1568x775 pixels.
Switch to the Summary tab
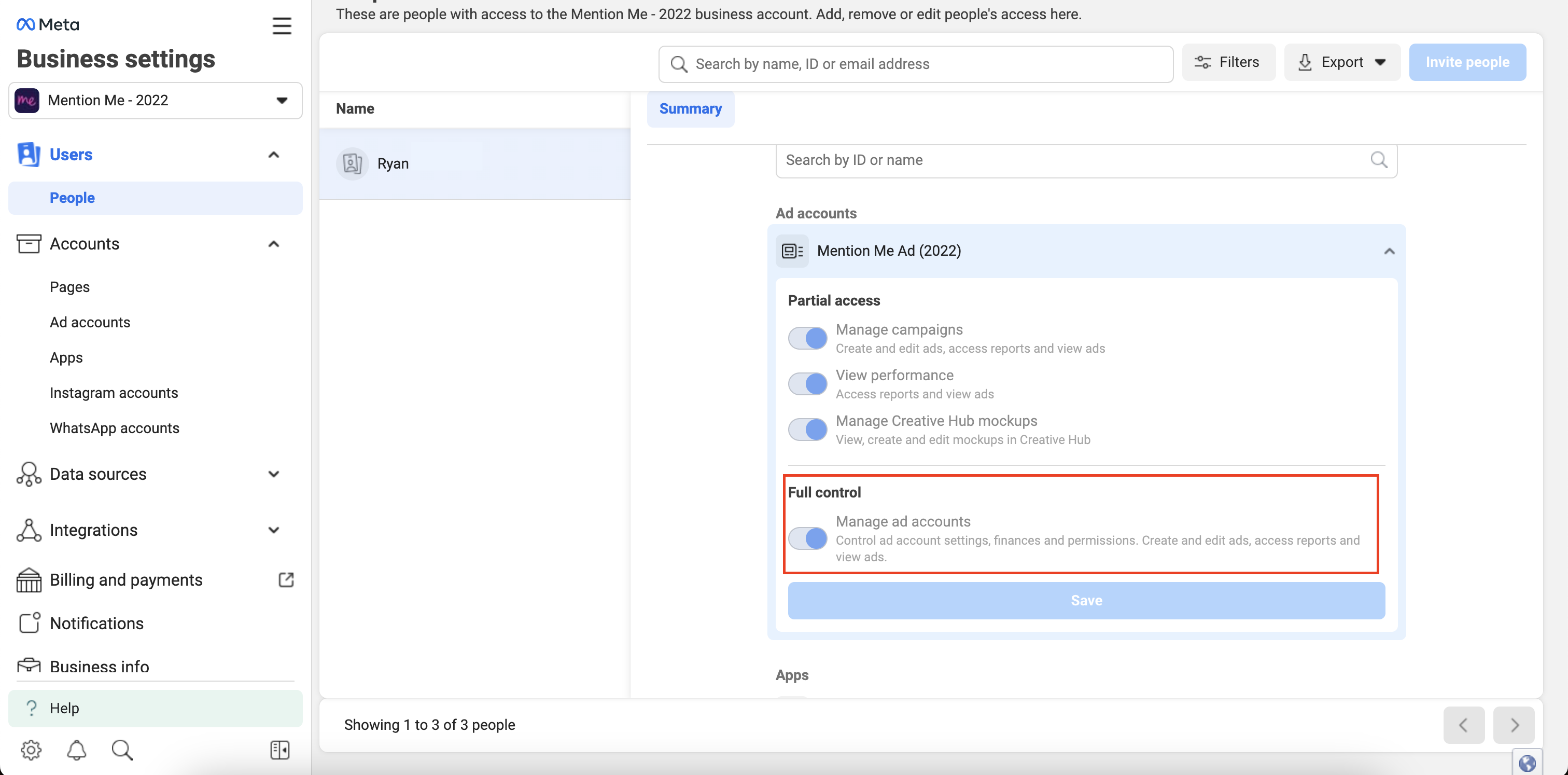690,109
